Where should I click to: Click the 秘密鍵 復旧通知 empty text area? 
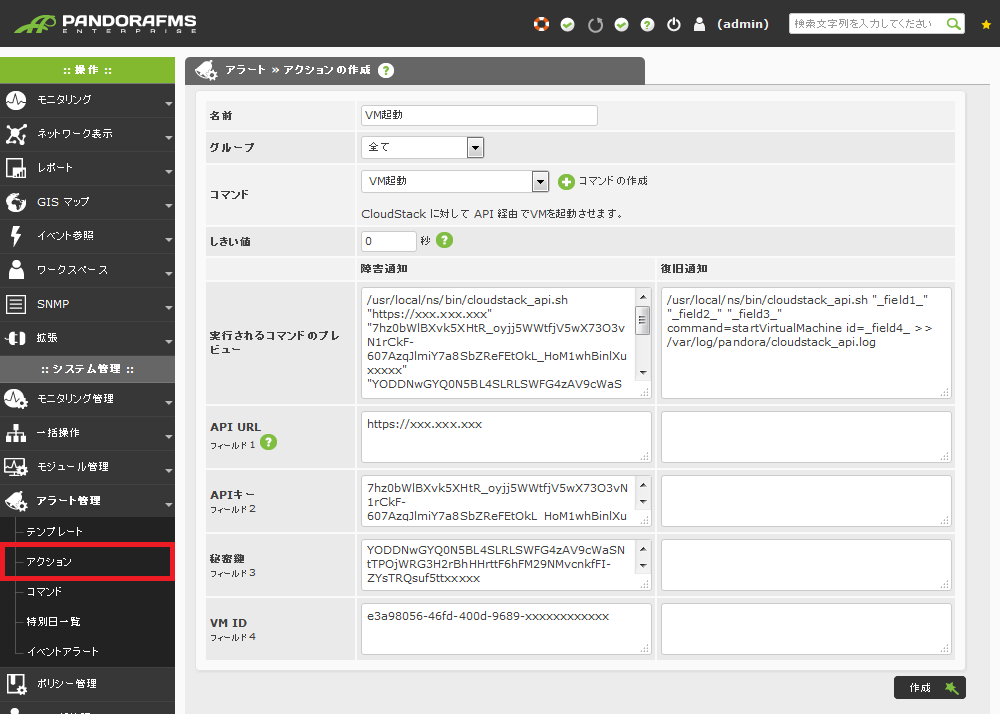[806, 565]
